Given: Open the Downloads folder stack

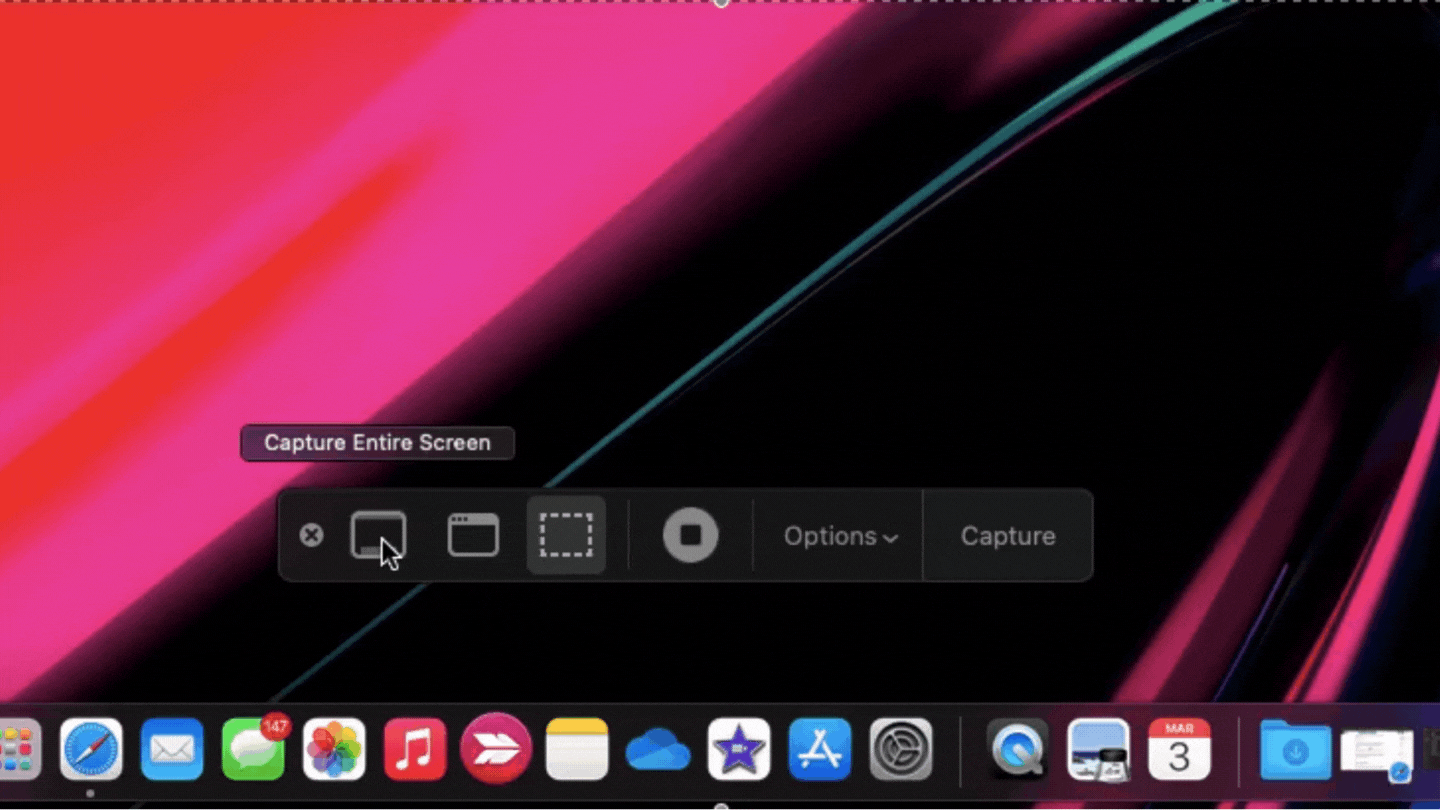Looking at the screenshot, I should click(x=1295, y=749).
